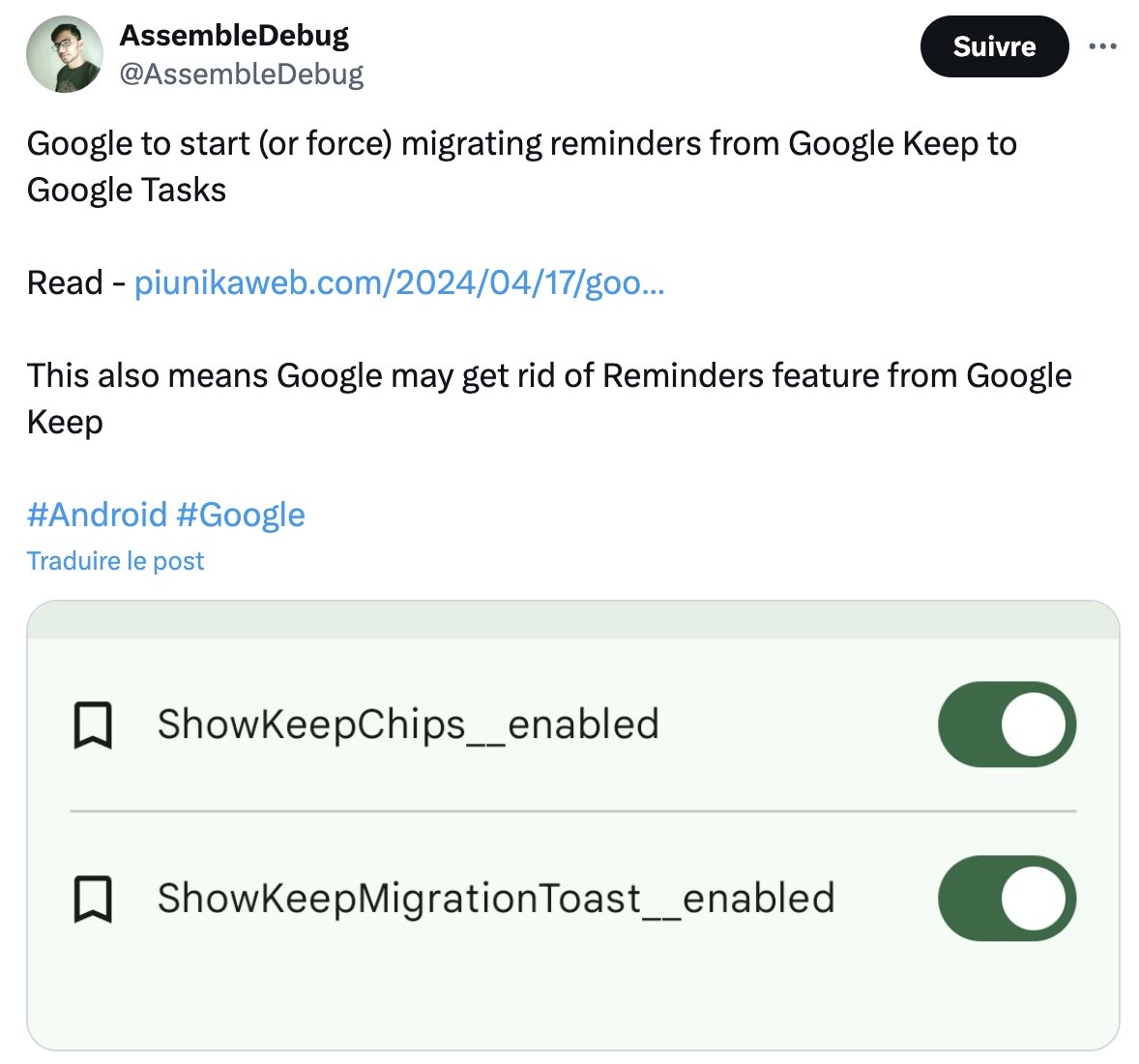The width and height of the screenshot is (1139, 1064).
Task: Toggle the ShowKeepChips__enabled switch
Action: click(x=1007, y=724)
